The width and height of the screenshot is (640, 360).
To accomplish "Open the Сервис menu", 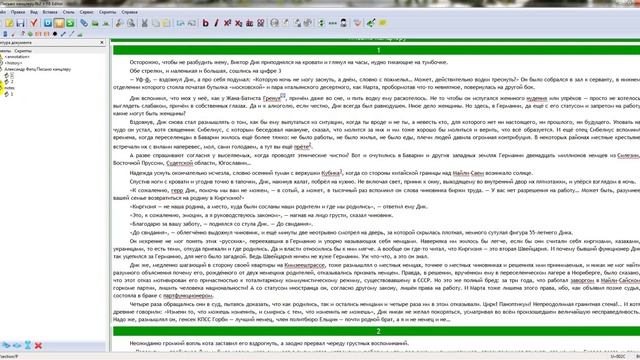I will [x=87, y=12].
